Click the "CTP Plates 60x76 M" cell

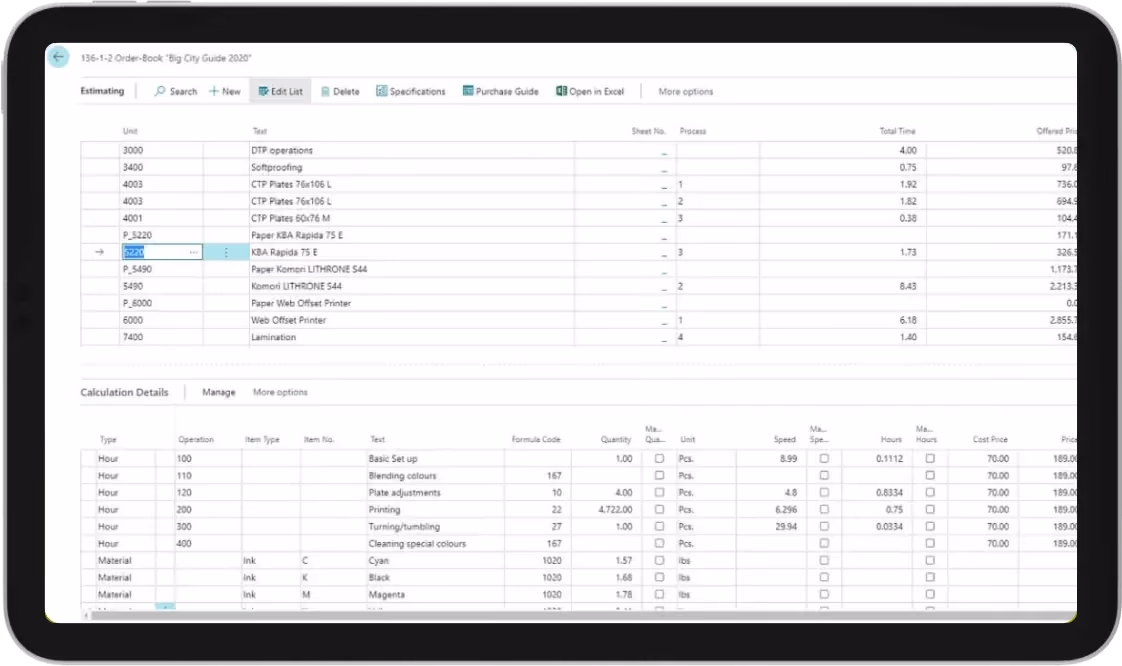coord(291,219)
